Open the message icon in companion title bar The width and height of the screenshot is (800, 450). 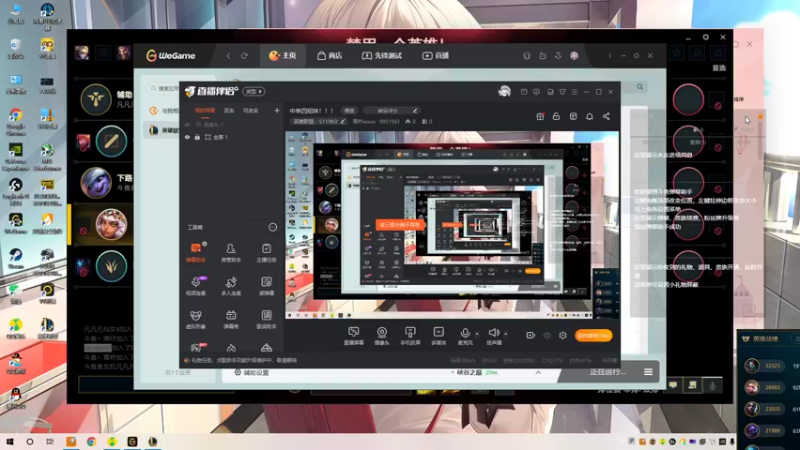point(536,92)
